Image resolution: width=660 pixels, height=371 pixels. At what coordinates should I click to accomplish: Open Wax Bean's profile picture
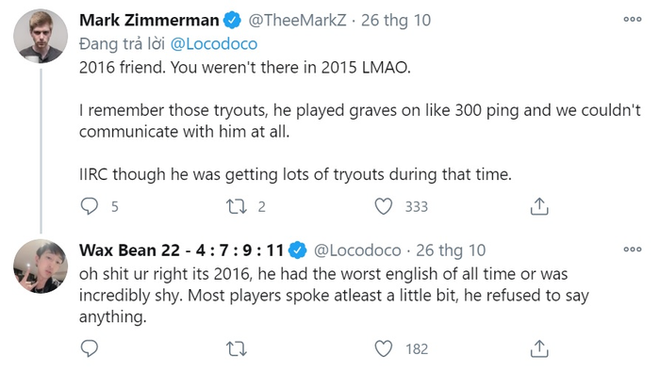pos(40,266)
